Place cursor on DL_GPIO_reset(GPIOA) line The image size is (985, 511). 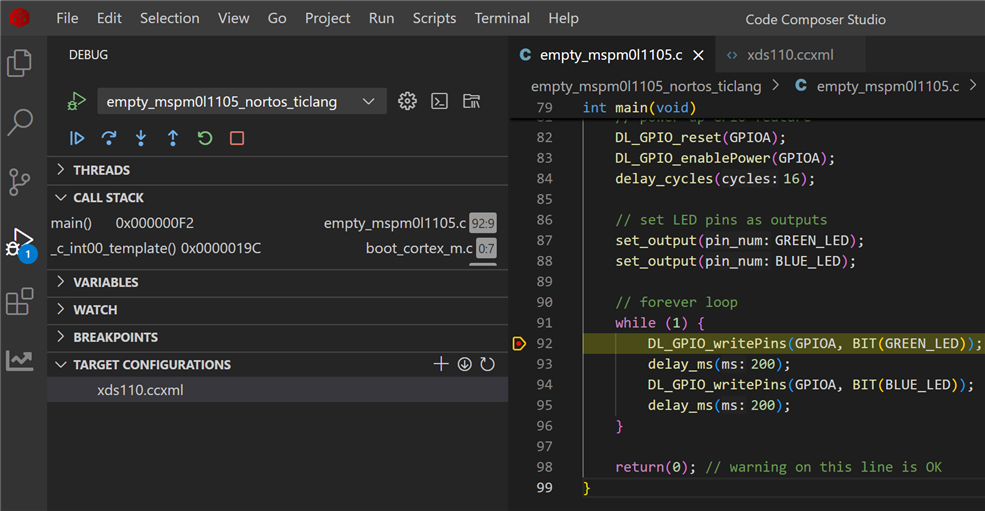pyautogui.click(x=700, y=137)
